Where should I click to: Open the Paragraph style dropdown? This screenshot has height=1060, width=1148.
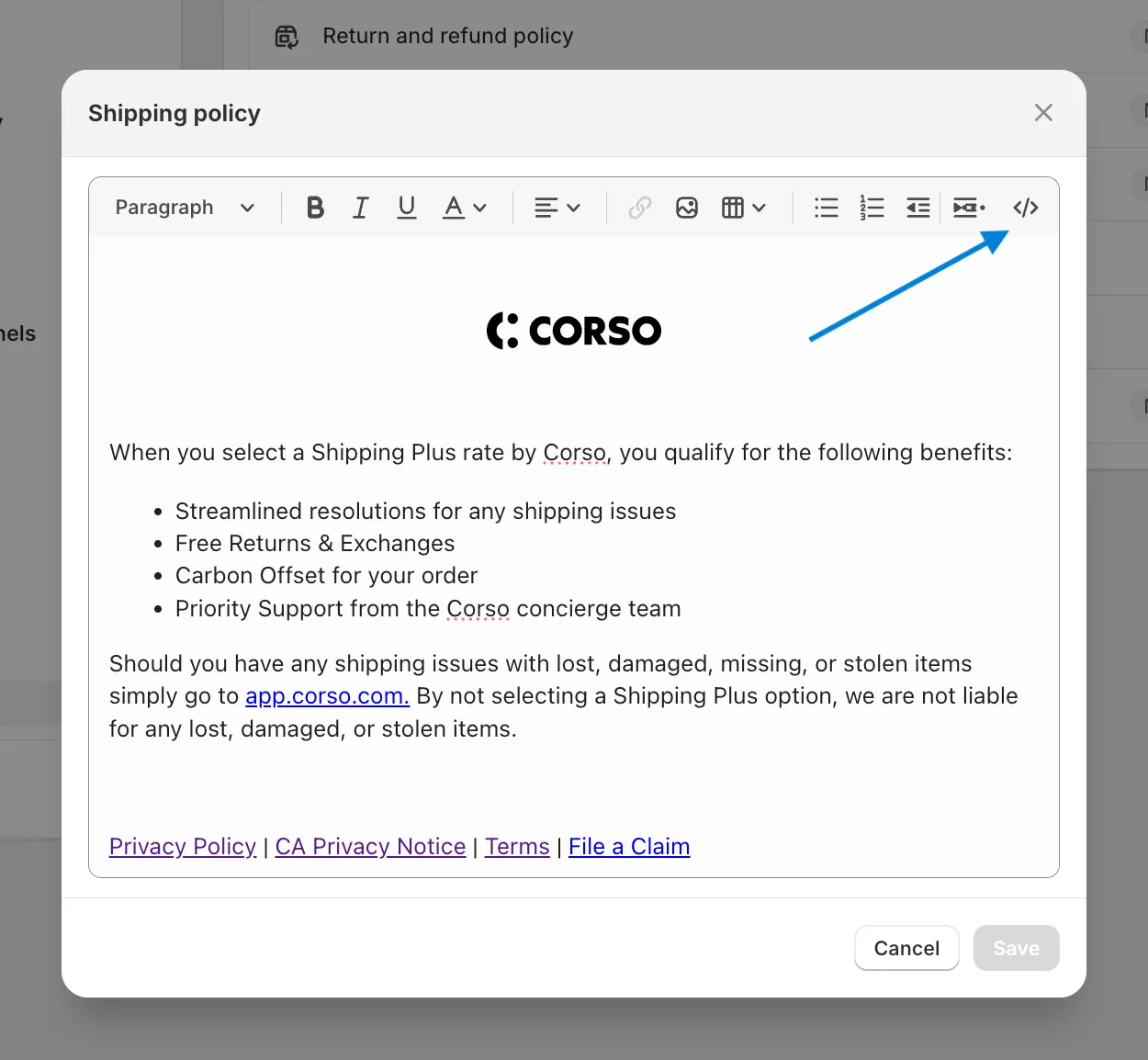(x=184, y=208)
